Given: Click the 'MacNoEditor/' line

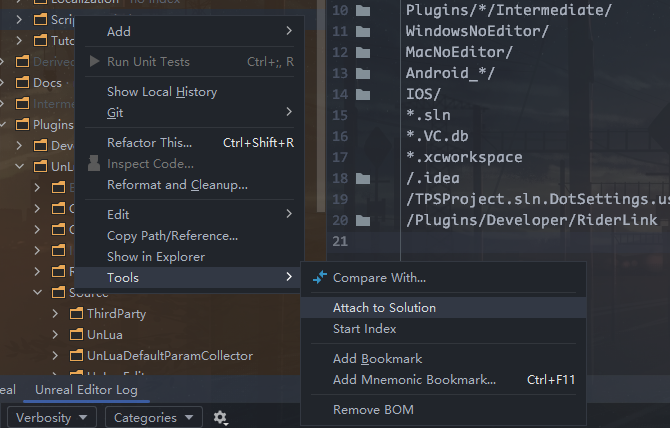Looking at the screenshot, I should pos(459,52).
